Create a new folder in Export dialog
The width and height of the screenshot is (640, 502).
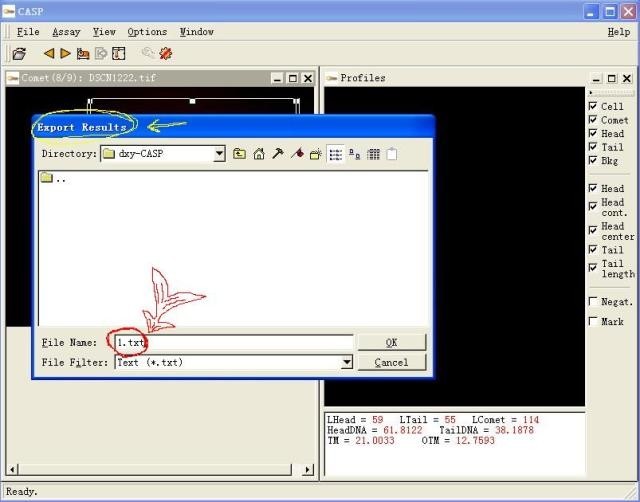tap(316, 154)
